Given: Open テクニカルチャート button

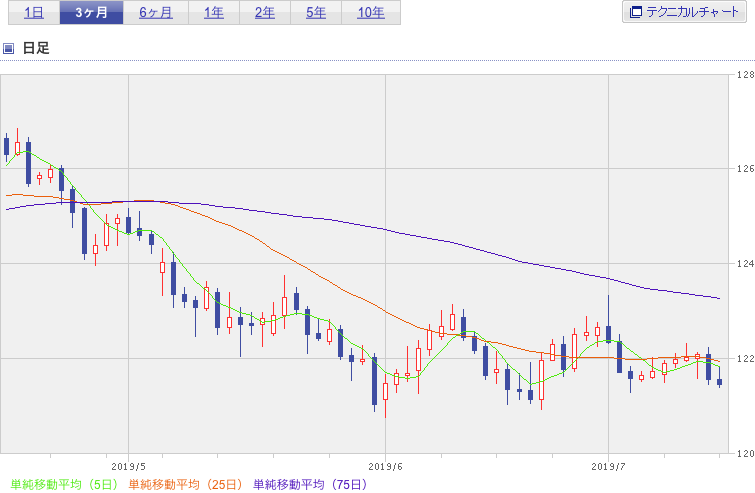Looking at the screenshot, I should pos(684,12).
